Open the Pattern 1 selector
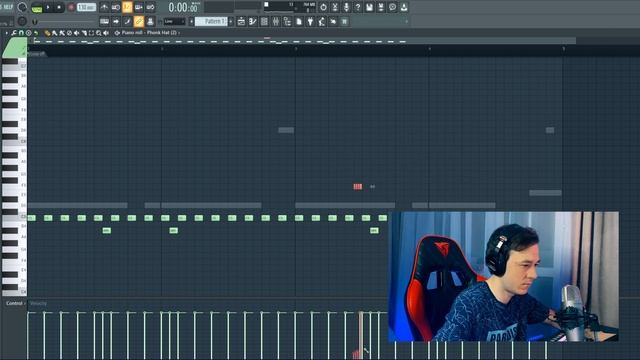The height and width of the screenshot is (360, 640). 211,21
